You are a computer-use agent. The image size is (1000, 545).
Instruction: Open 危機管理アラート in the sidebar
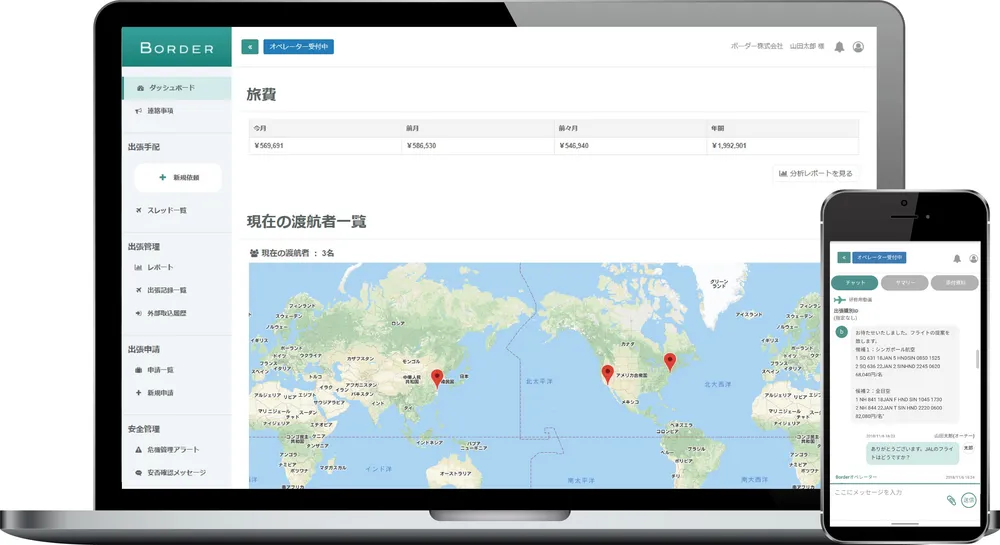[x=179, y=450]
